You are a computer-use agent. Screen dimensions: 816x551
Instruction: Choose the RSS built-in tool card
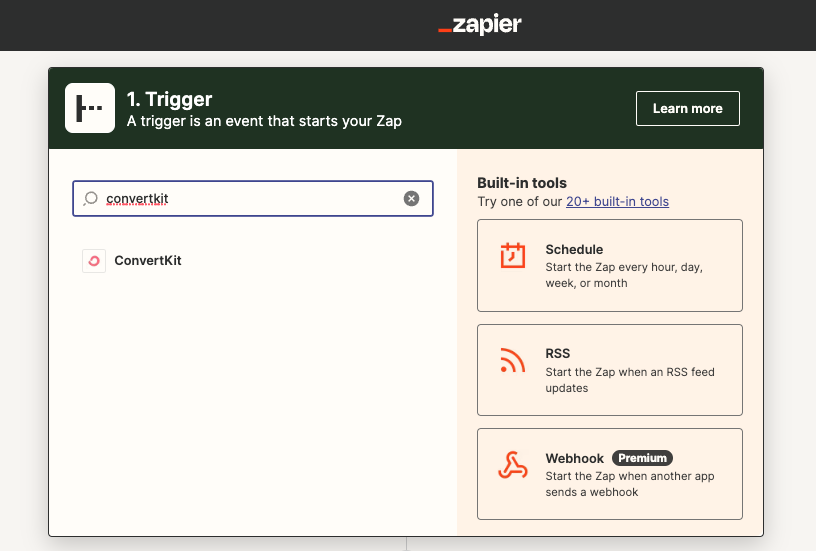609,370
